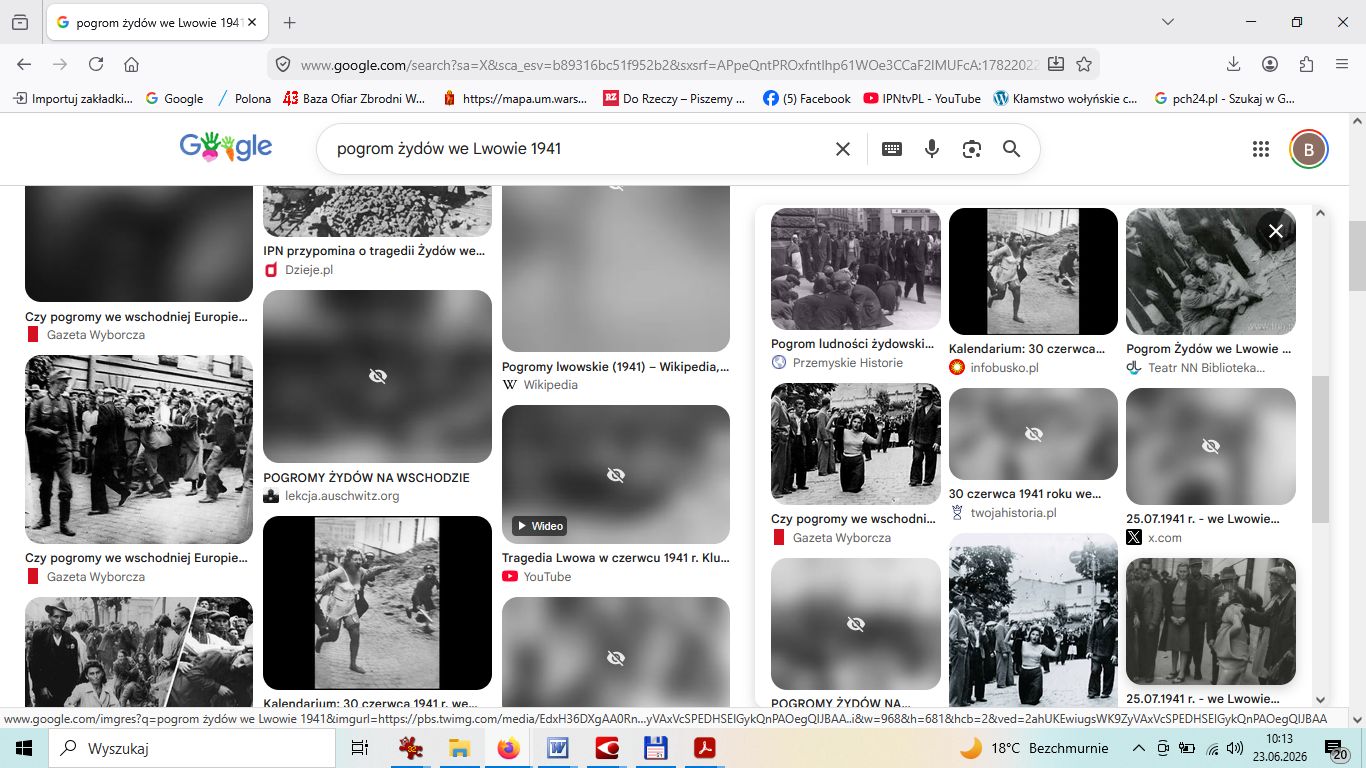Go back to the previous page
The image size is (1366, 768).
coord(24,64)
